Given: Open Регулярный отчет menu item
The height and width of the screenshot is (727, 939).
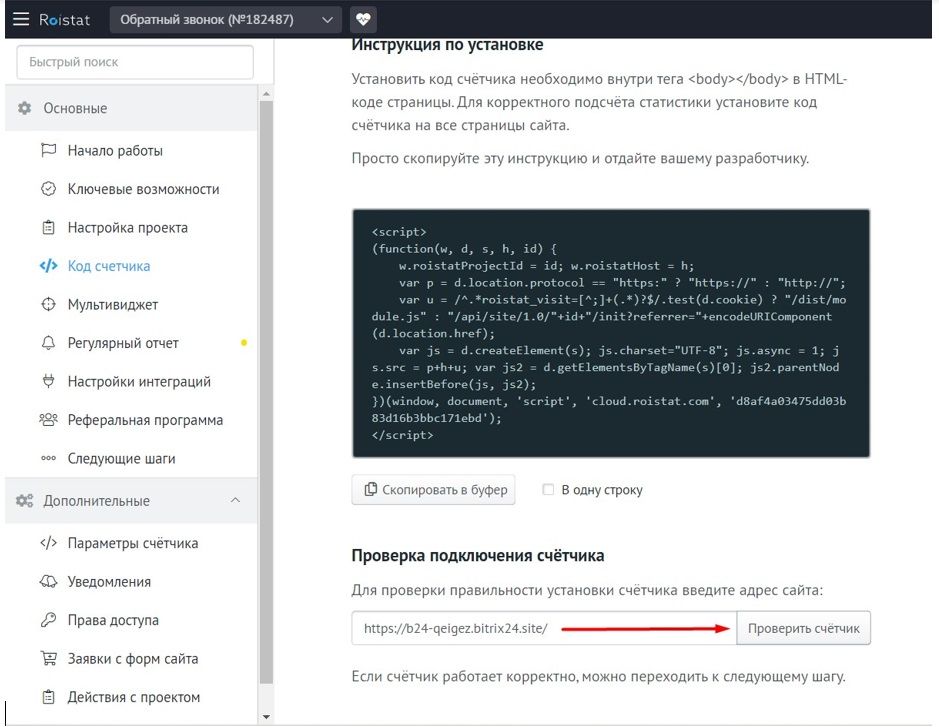Looking at the screenshot, I should pos(123,343).
